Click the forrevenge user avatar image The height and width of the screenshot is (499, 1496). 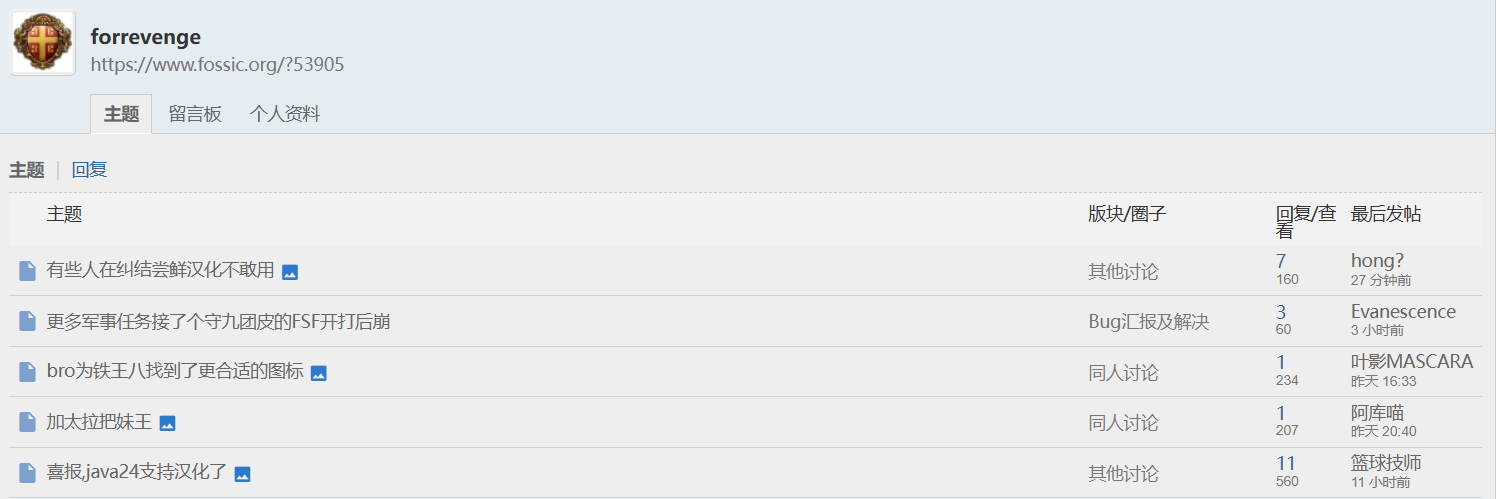(43, 43)
